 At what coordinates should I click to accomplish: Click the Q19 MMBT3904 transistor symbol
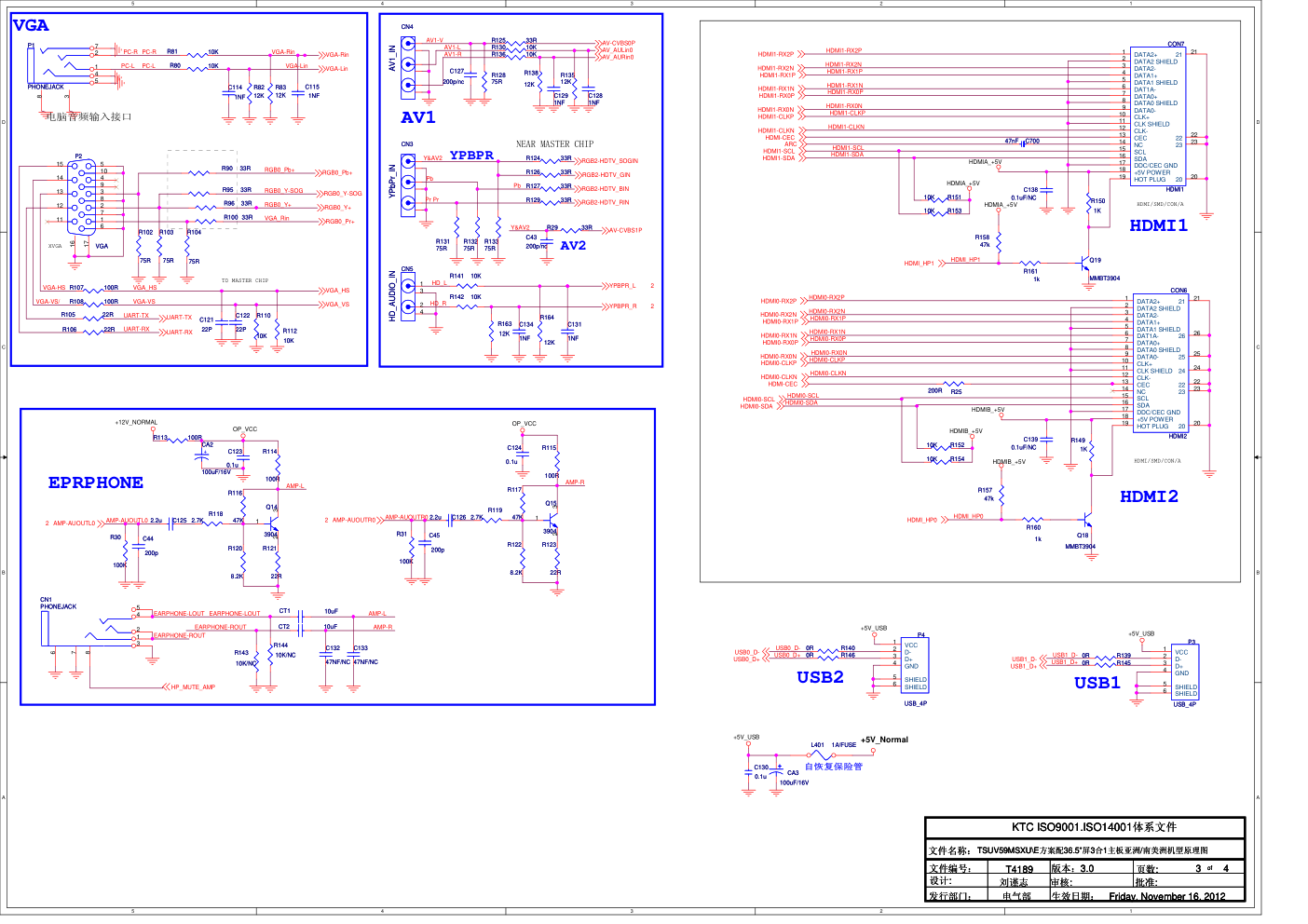click(1086, 265)
